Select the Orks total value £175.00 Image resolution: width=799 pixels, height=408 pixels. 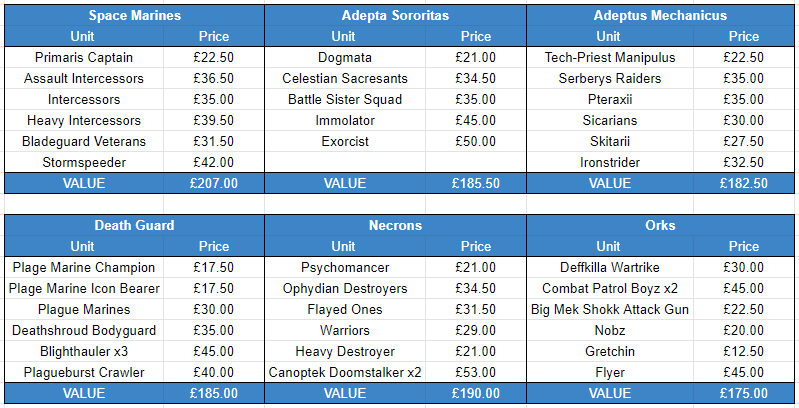tap(743, 394)
